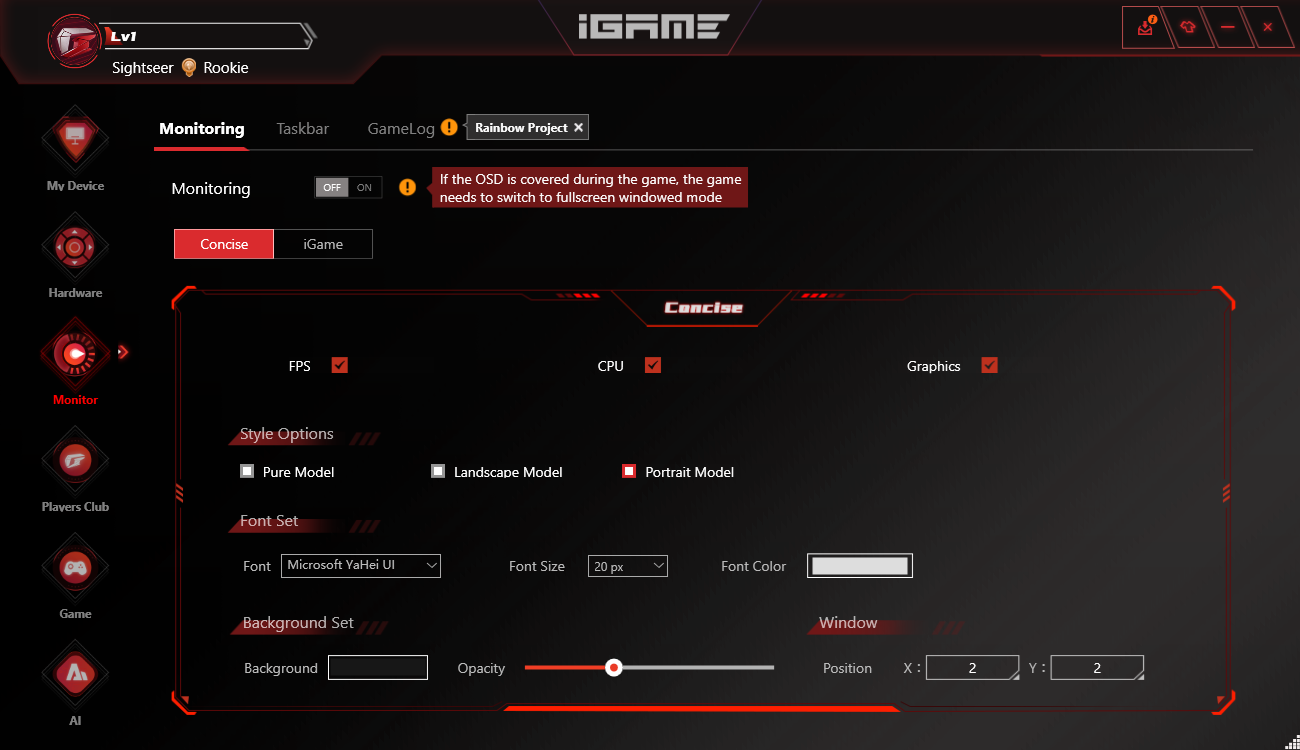Viewport: 1300px width, 750px height.
Task: Open the Font dropdown Microsoft YaHei UI
Action: 361,565
